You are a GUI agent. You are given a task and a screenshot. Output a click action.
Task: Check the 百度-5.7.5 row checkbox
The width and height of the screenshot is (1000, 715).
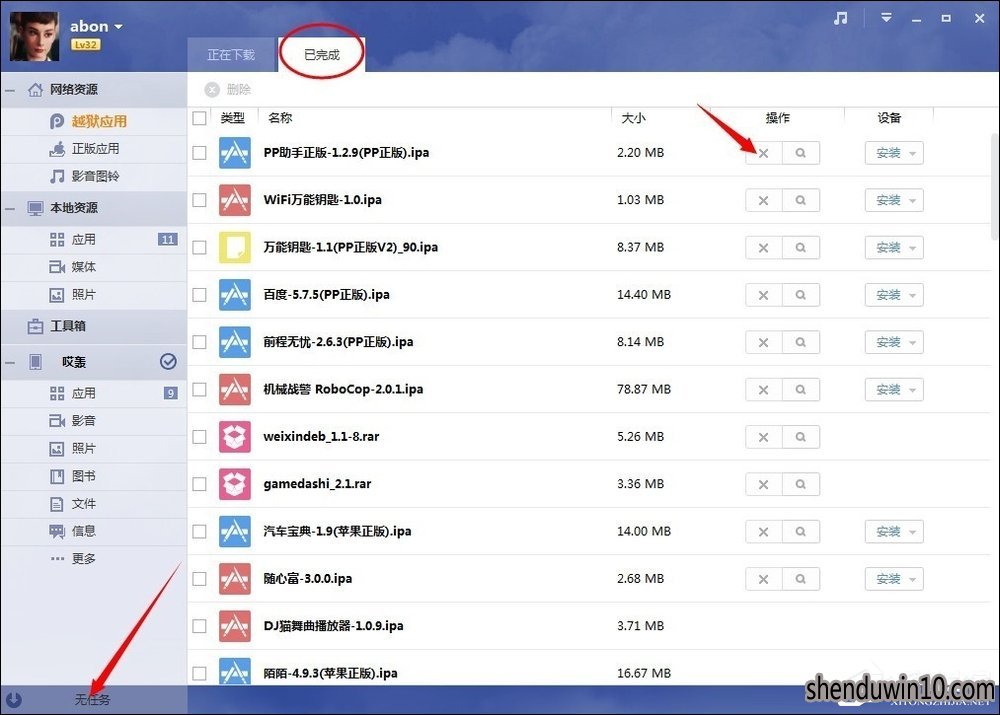click(x=199, y=295)
